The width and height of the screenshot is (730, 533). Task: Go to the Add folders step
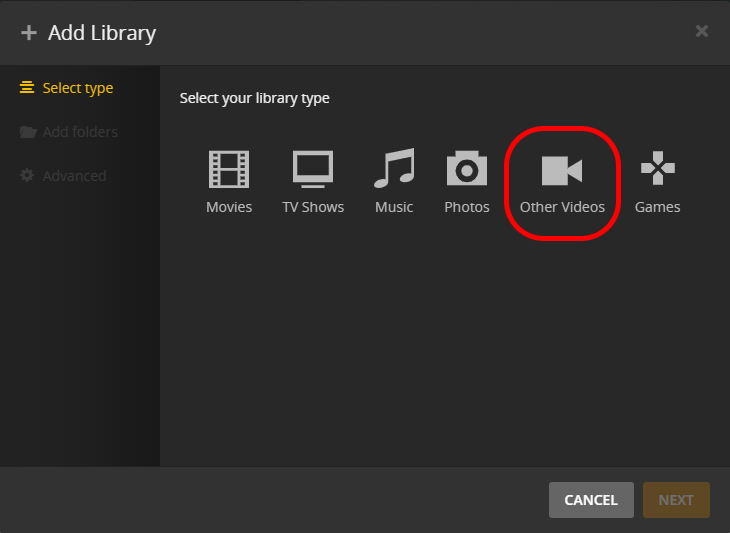coord(69,132)
